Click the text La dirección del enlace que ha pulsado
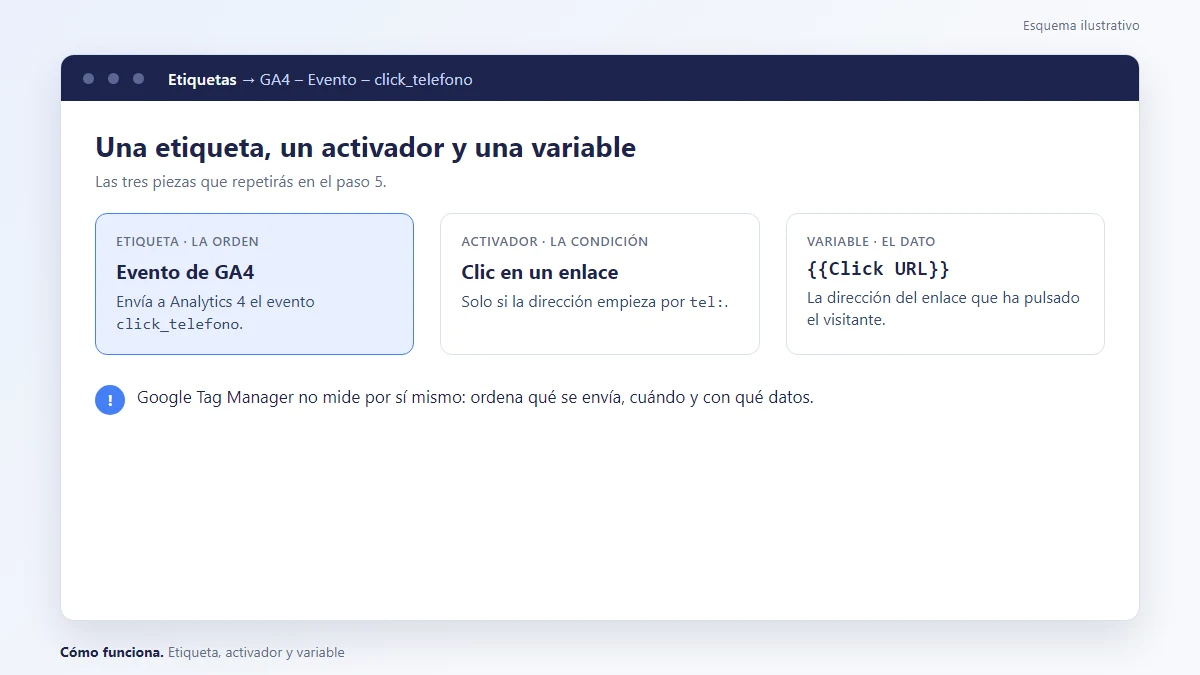Viewport: 1200px width, 675px height. click(943, 297)
